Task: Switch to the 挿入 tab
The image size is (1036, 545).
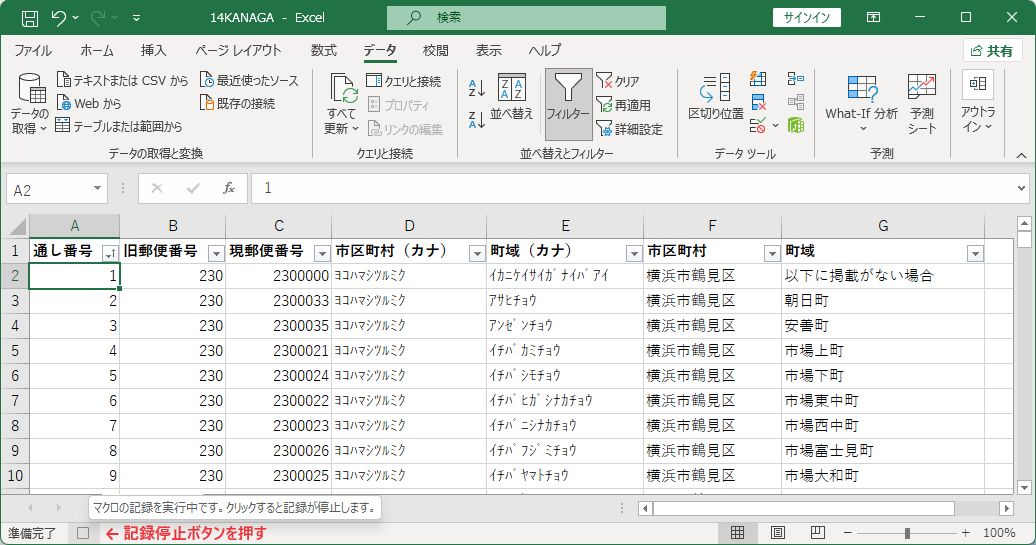Action: pos(153,50)
